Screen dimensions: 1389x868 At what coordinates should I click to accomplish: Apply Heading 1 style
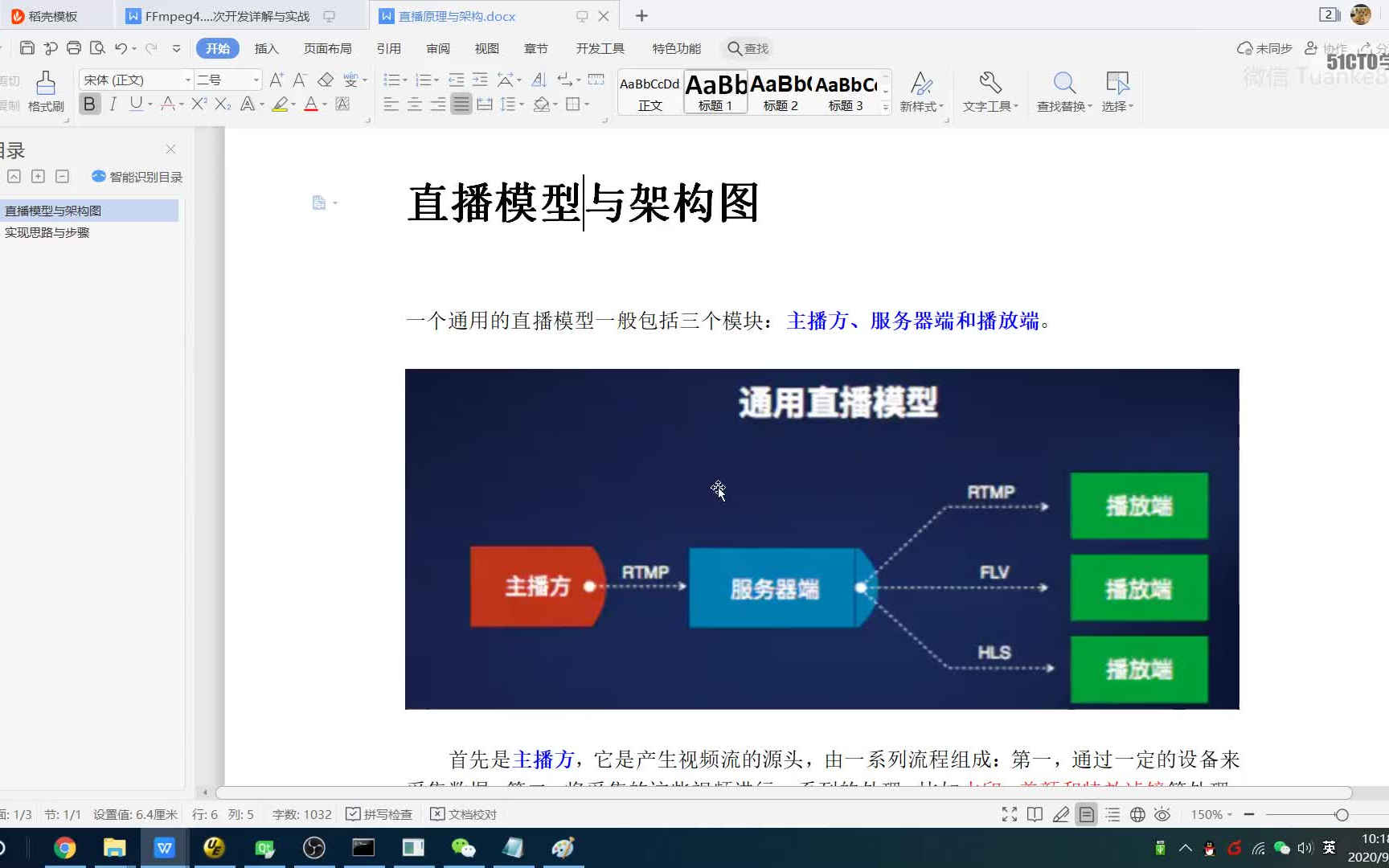point(715,92)
